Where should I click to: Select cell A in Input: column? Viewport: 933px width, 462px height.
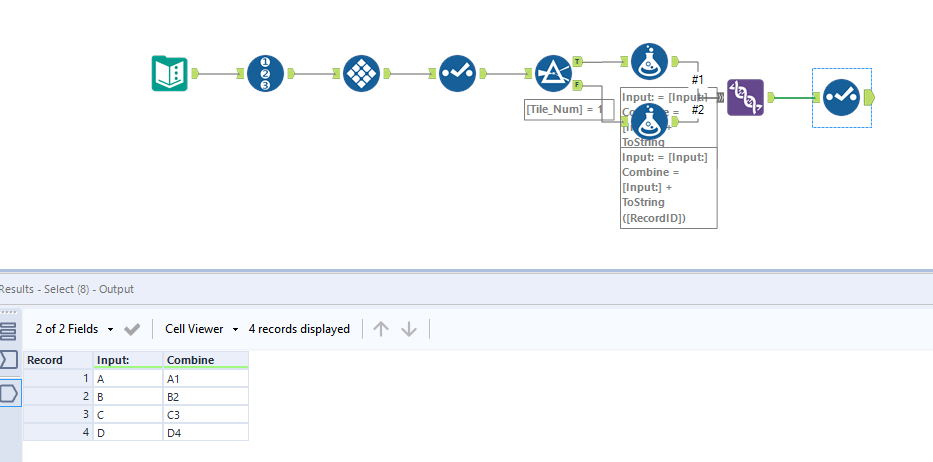pos(128,378)
